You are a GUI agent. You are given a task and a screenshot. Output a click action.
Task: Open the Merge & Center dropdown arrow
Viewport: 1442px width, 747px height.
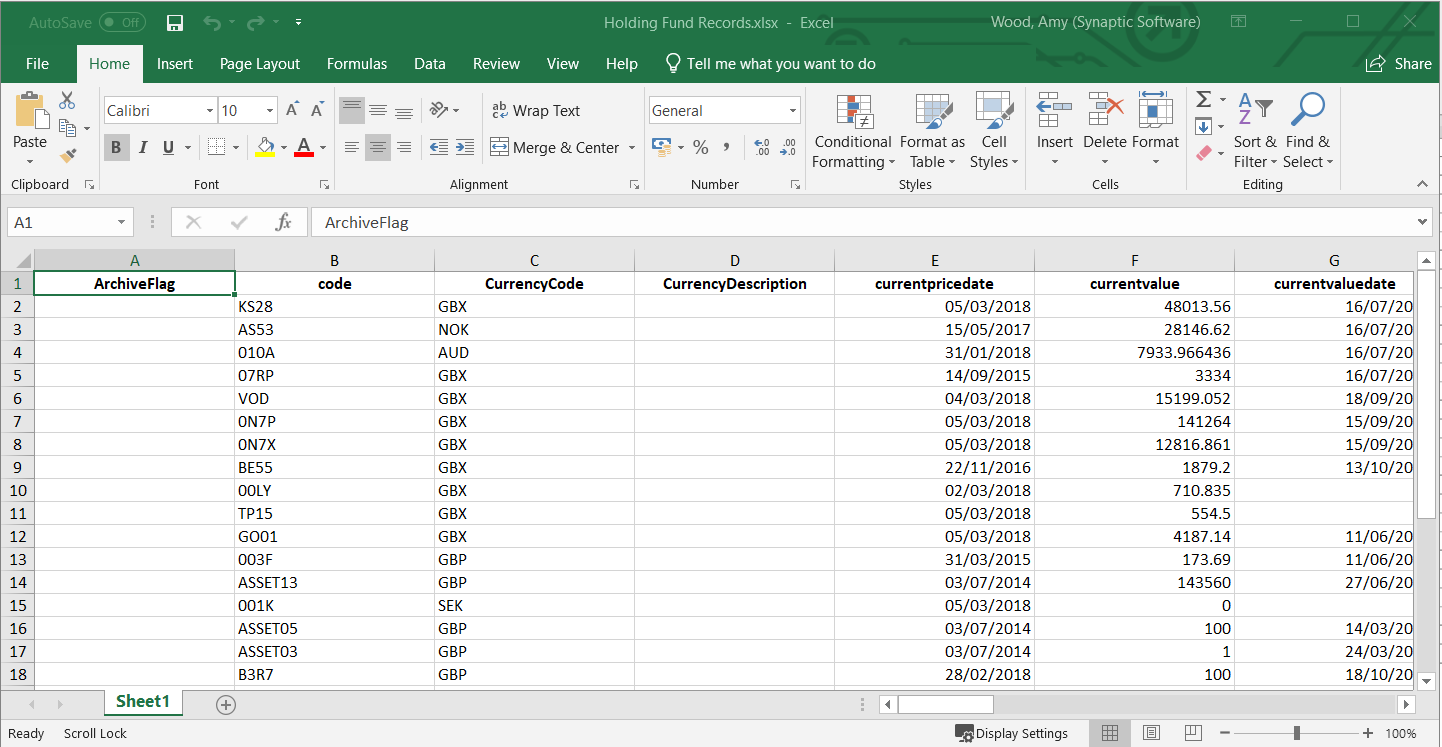click(x=632, y=148)
